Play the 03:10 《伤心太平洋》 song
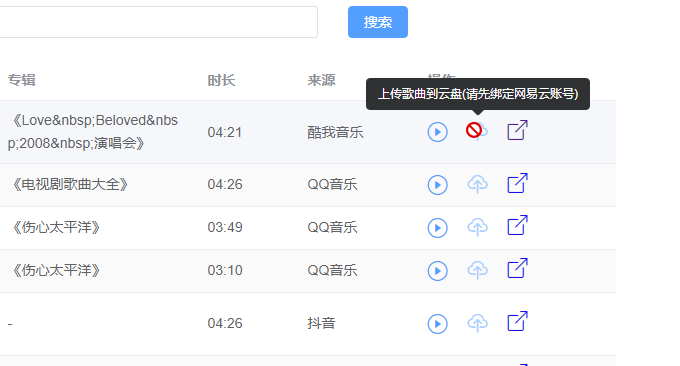This screenshot has width=680, height=366. (437, 271)
